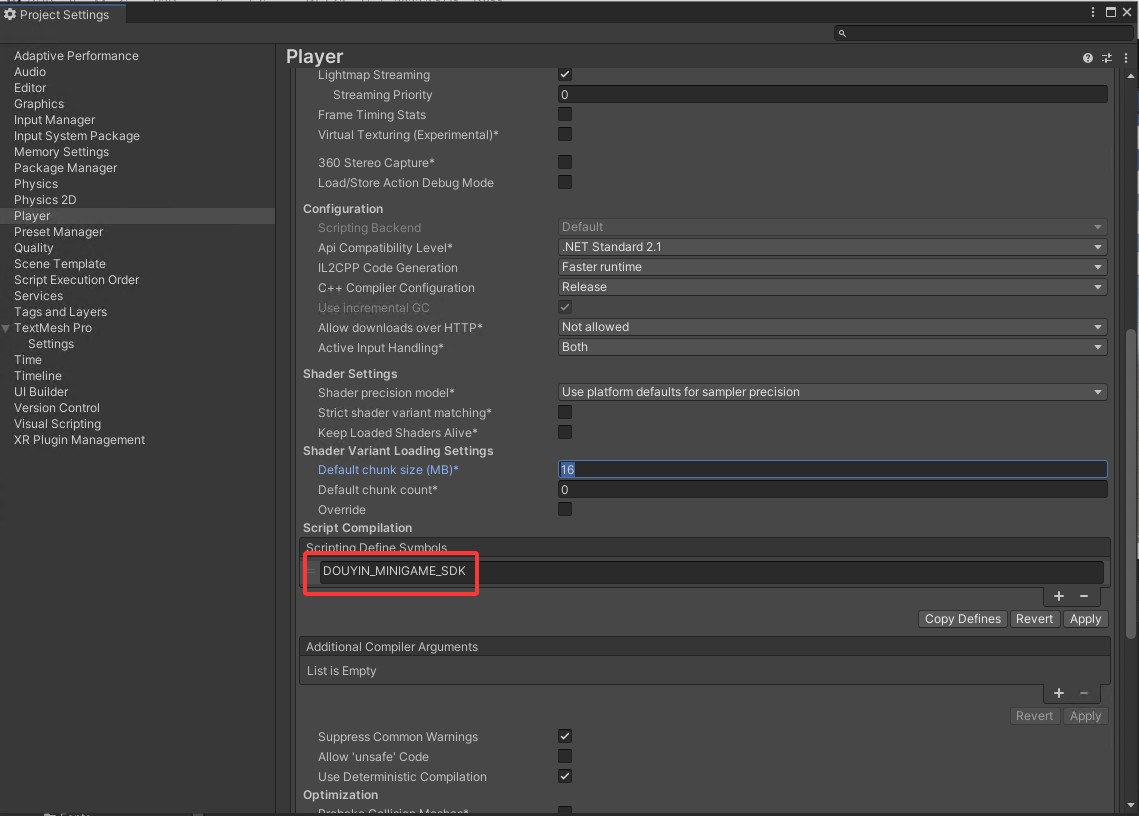This screenshot has width=1139, height=816.
Task: Select Scene Template category
Action: coord(60,264)
